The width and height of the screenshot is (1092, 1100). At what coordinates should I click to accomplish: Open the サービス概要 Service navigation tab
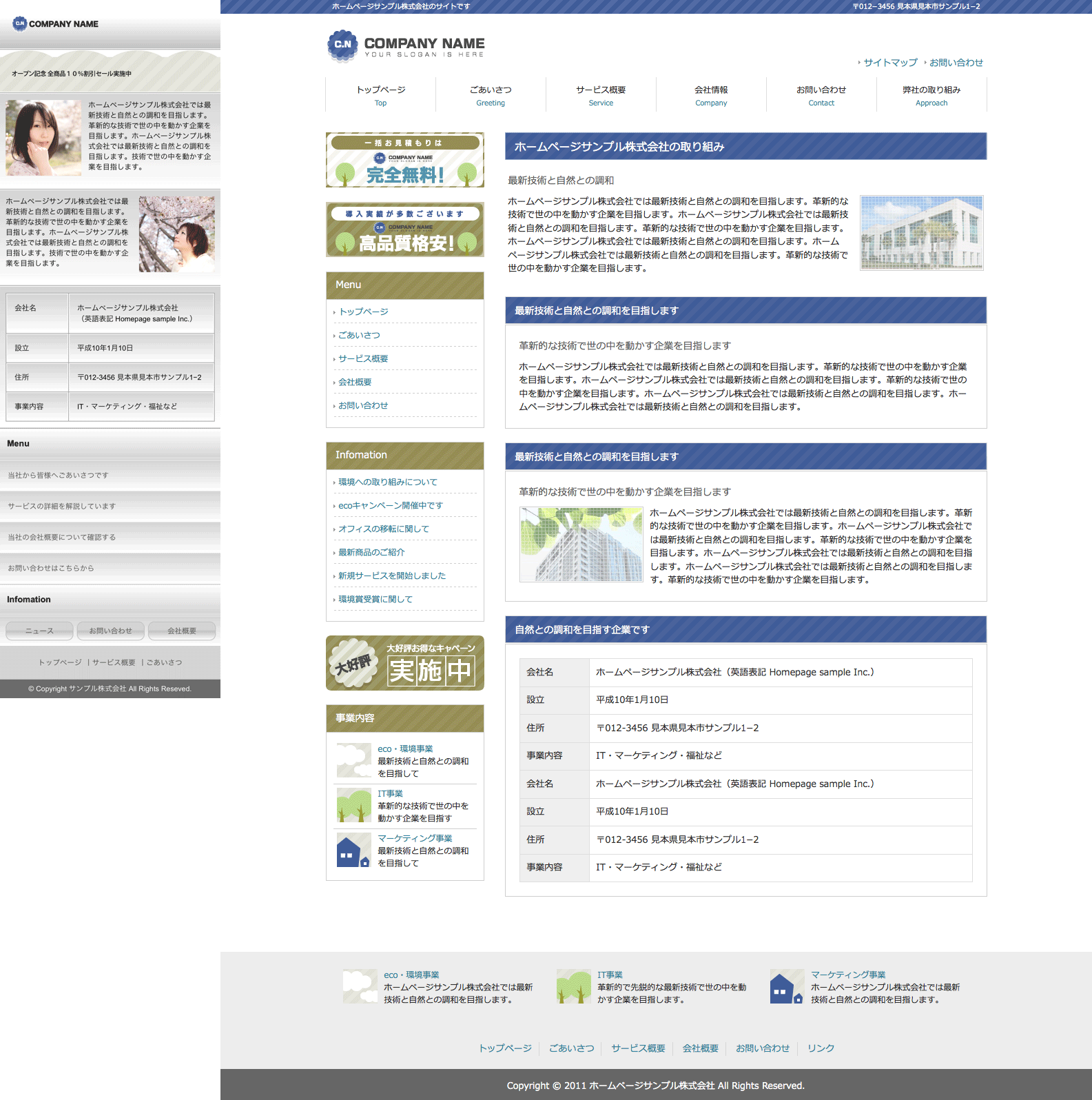(x=601, y=95)
